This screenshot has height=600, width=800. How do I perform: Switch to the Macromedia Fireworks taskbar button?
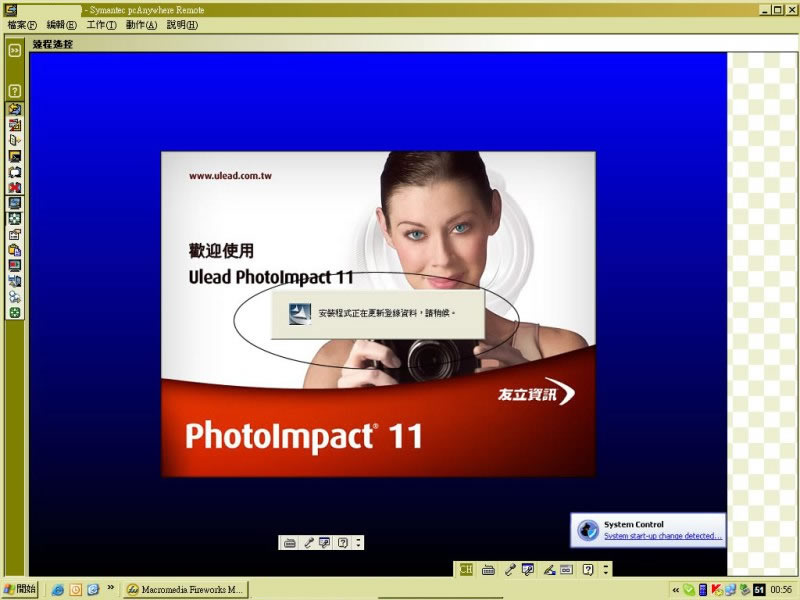point(186,590)
